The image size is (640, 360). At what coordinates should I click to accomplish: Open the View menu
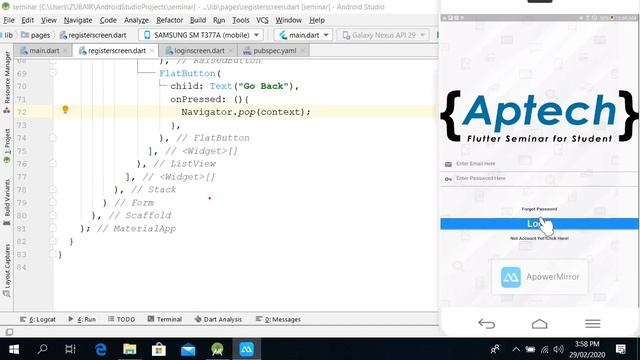pos(49,20)
